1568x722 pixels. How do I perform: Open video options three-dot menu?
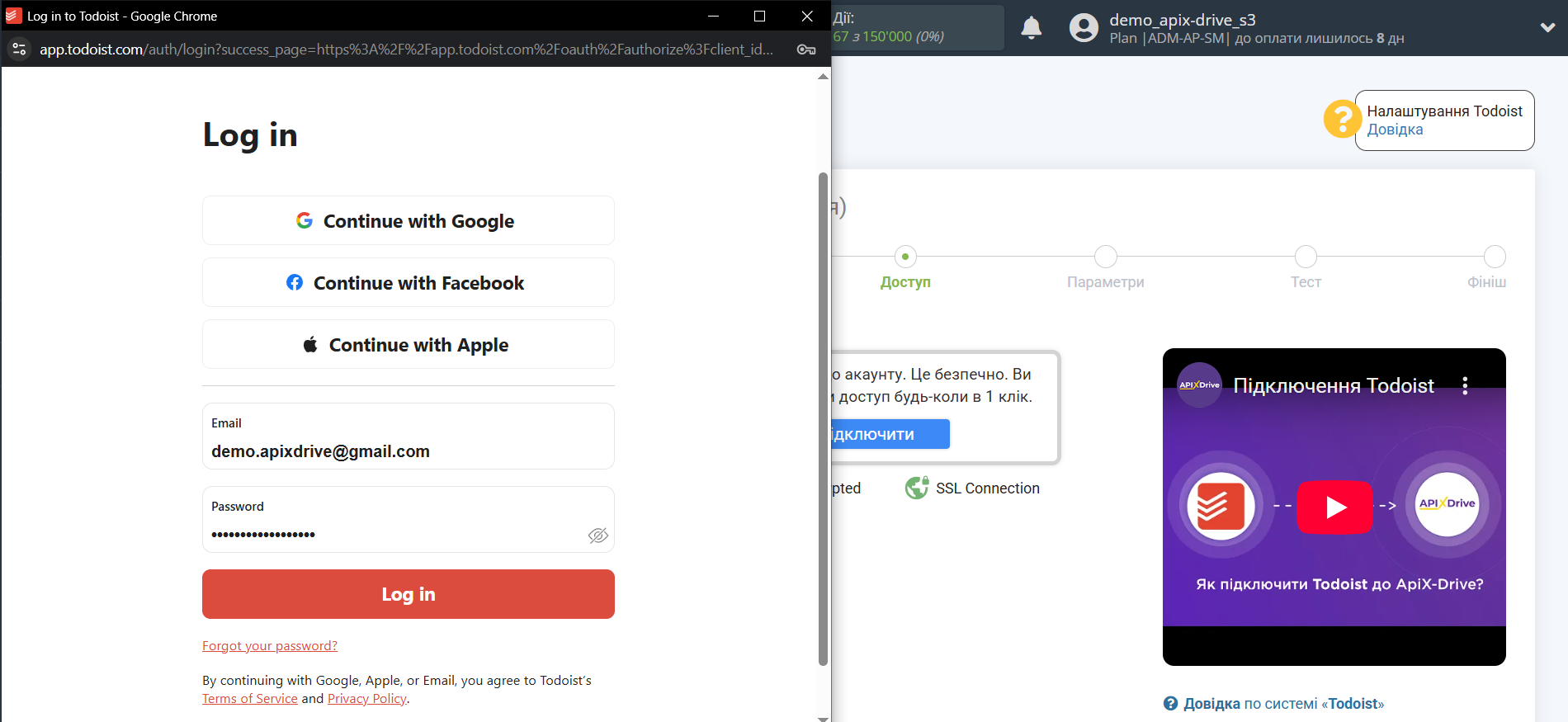pos(1465,385)
